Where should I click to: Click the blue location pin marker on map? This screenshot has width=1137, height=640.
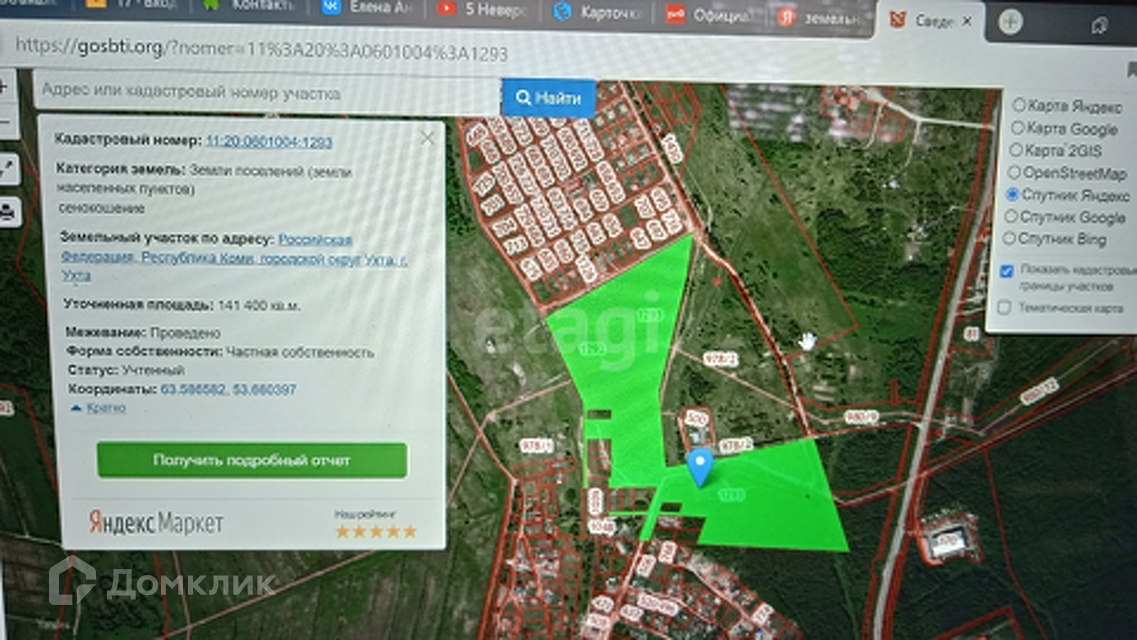[700, 466]
